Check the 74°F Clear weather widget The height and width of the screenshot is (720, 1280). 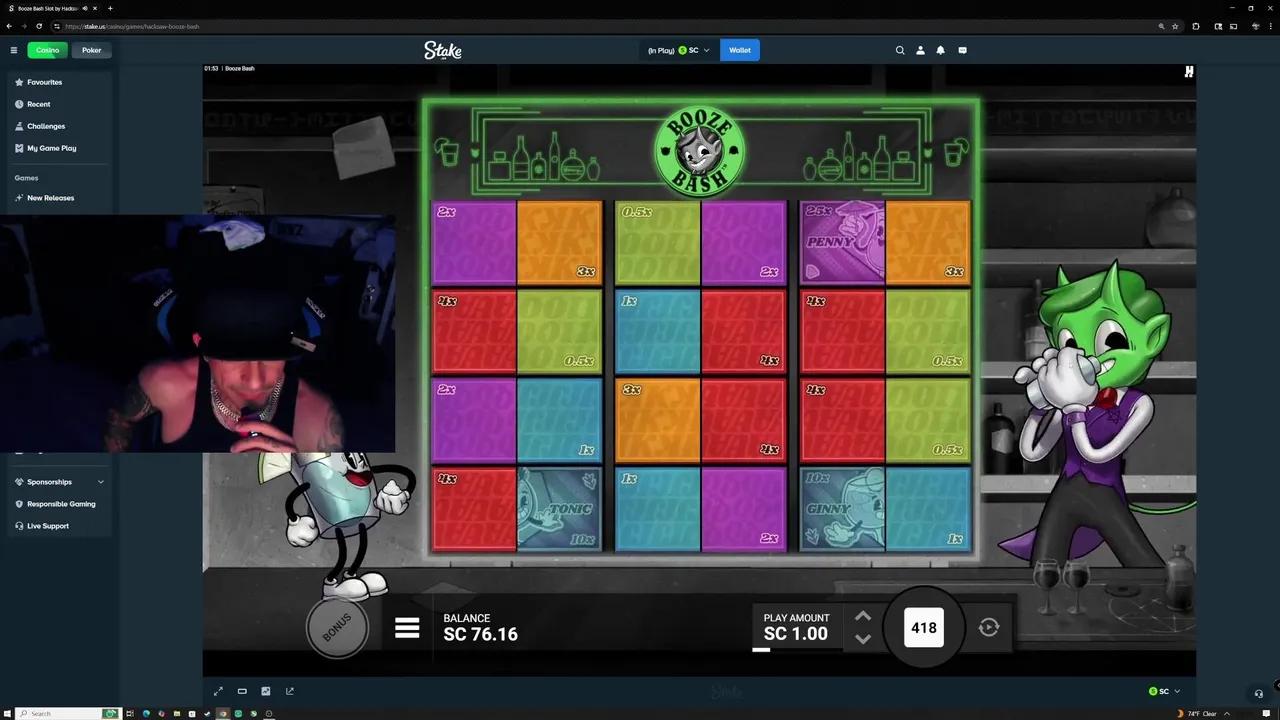pos(1197,713)
